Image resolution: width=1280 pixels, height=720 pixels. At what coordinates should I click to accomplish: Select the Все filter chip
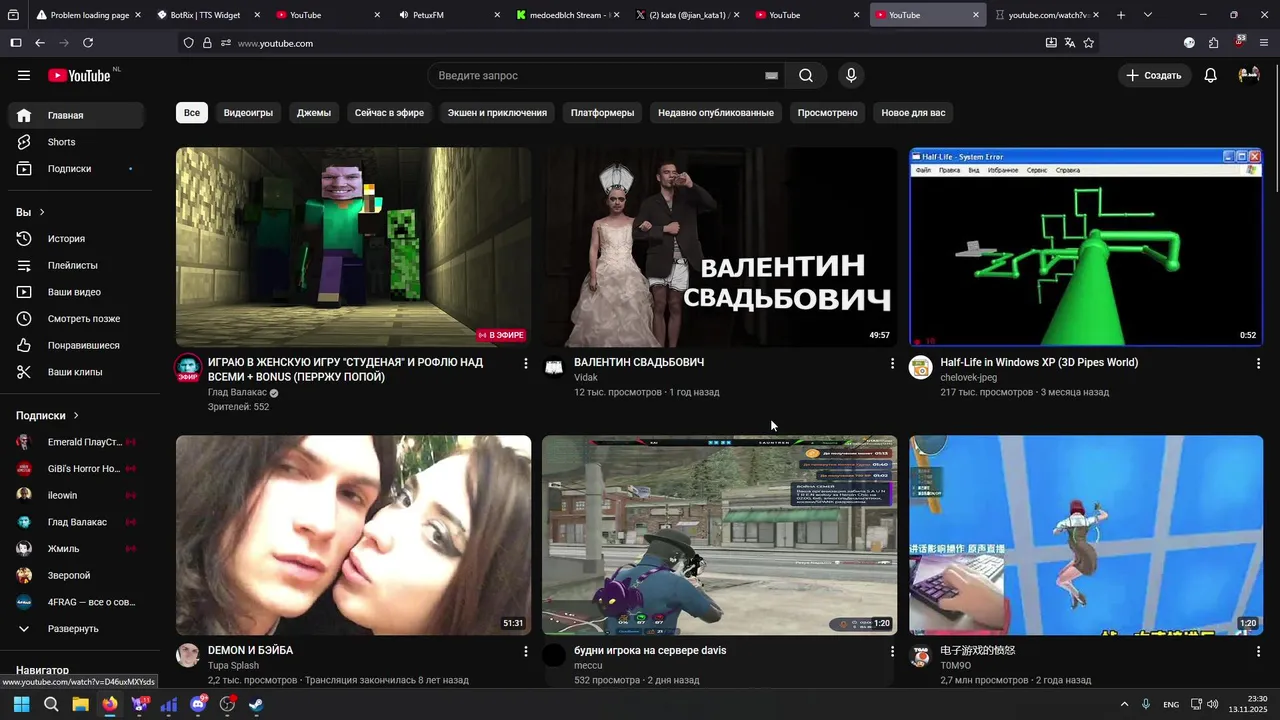tap(192, 113)
